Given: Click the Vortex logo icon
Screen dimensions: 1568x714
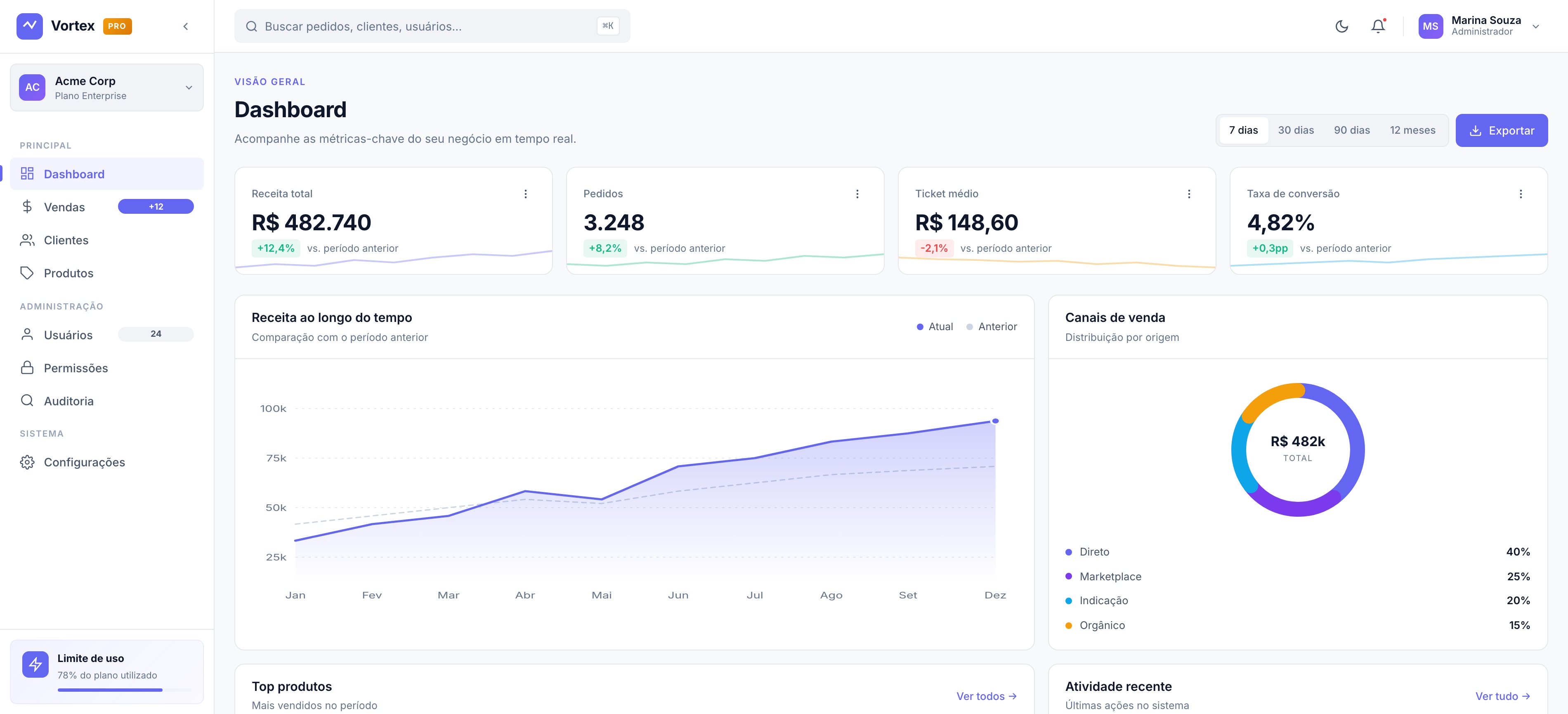Looking at the screenshot, I should (x=29, y=26).
